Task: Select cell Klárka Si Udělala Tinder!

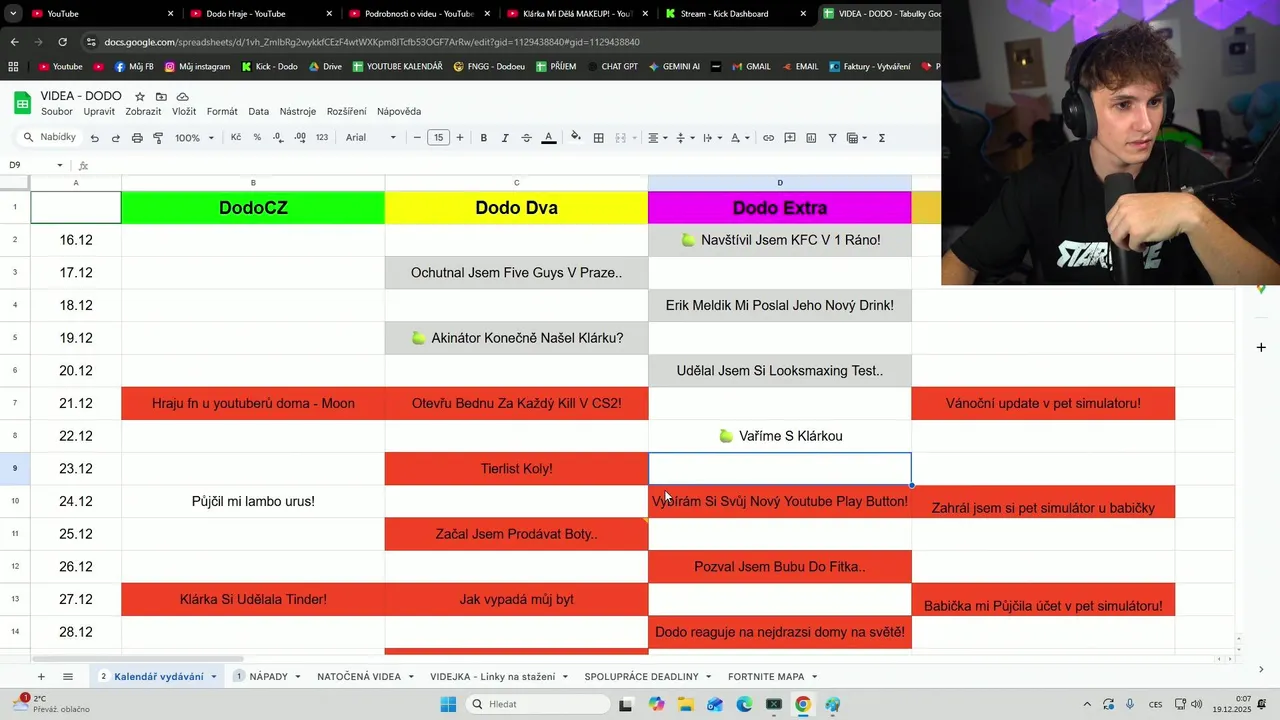Action: click(x=253, y=600)
